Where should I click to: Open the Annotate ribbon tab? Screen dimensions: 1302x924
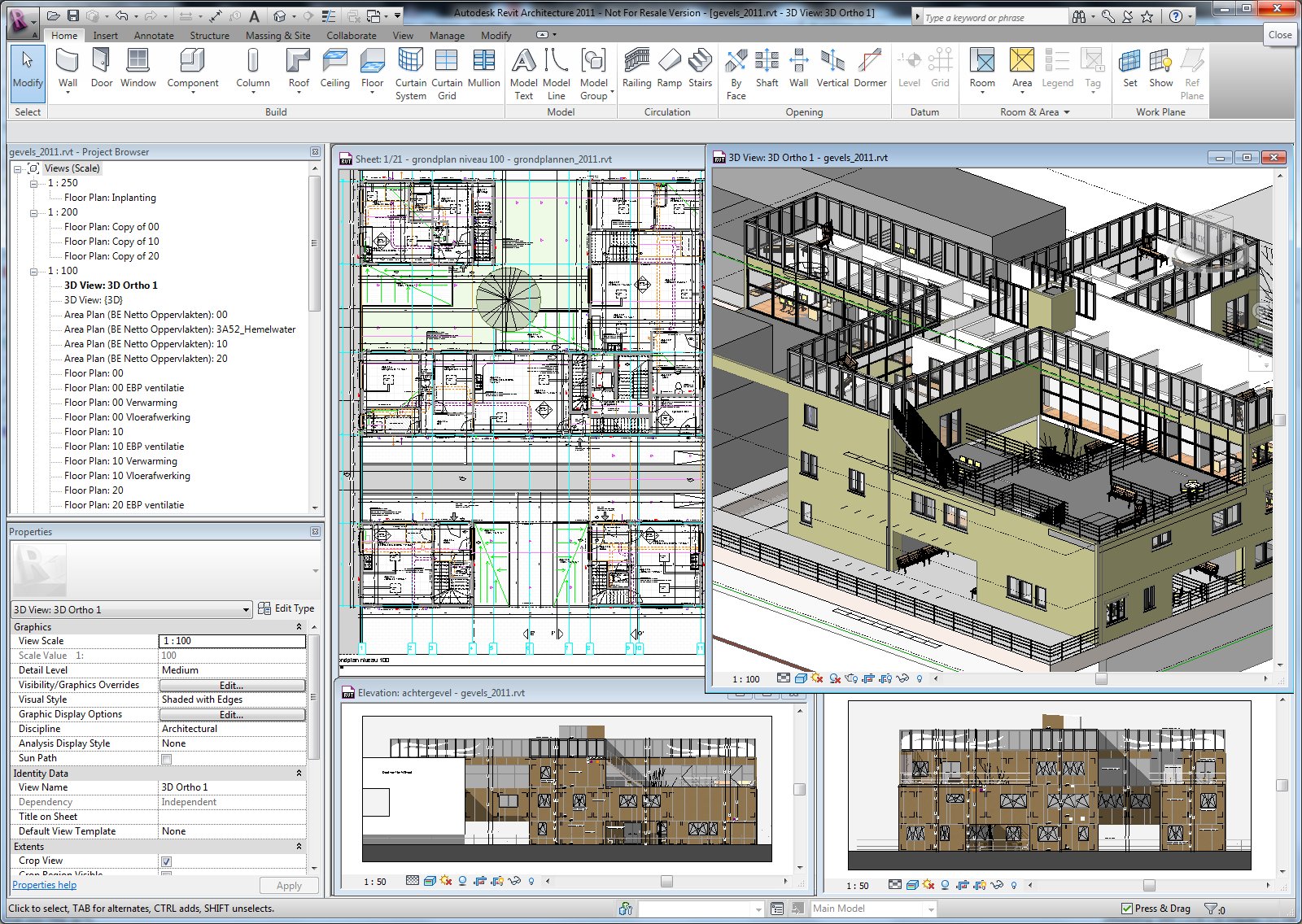(x=154, y=36)
